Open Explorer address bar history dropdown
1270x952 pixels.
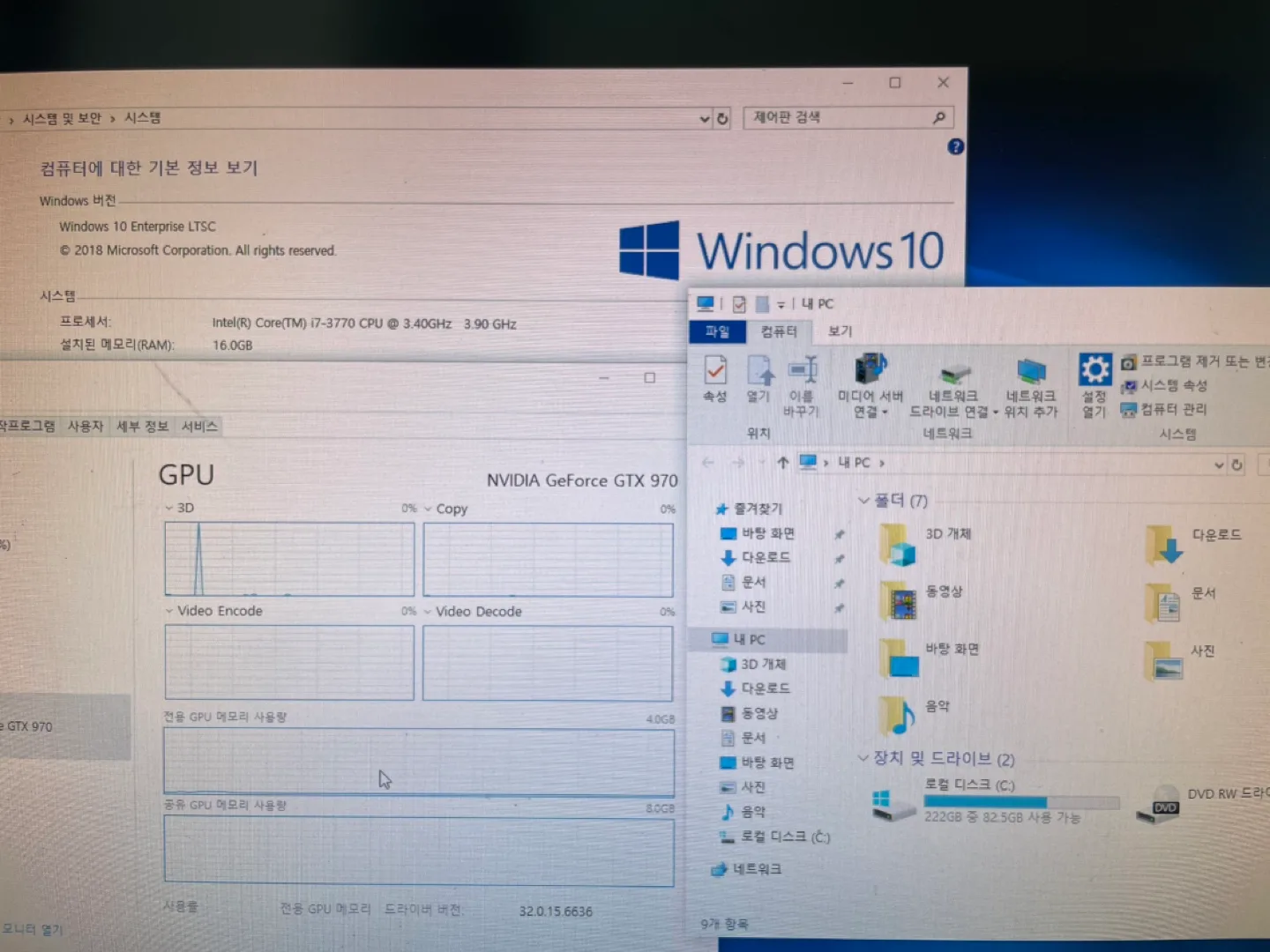pyautogui.click(x=1219, y=465)
